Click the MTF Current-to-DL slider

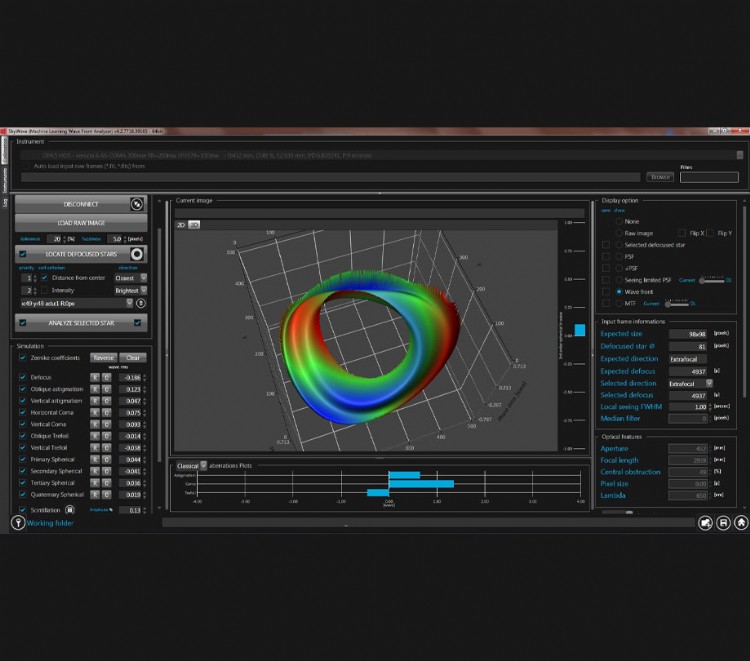tap(677, 303)
